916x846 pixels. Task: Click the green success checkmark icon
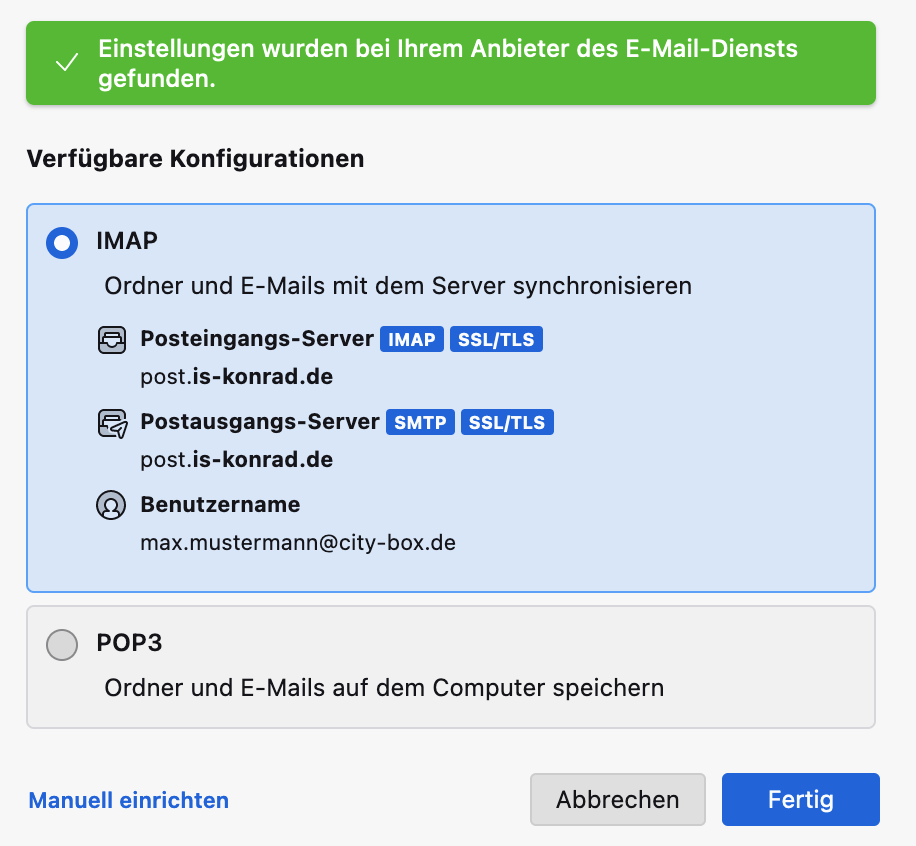pos(67,63)
